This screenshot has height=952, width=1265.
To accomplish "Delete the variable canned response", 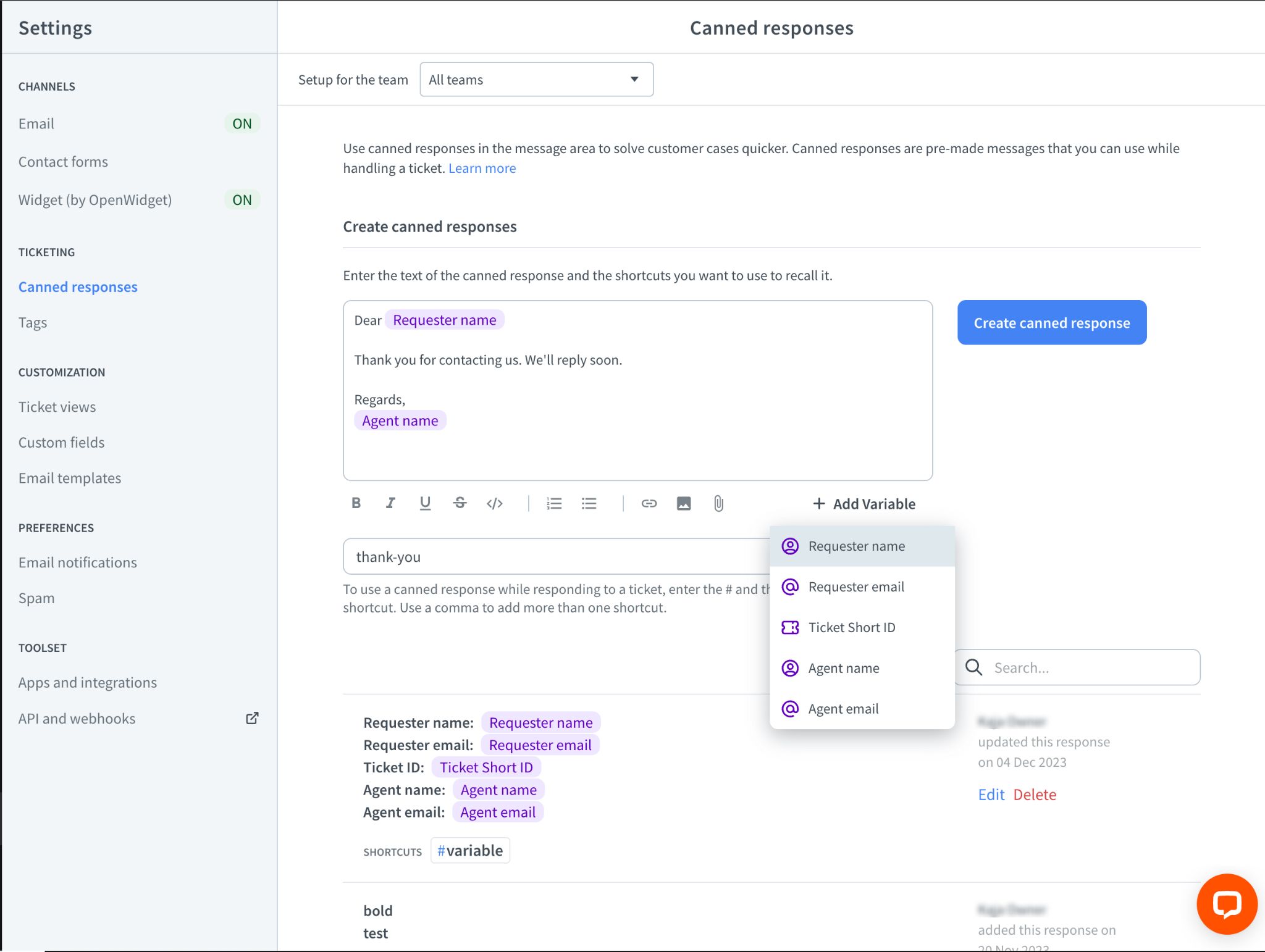I will point(1035,795).
